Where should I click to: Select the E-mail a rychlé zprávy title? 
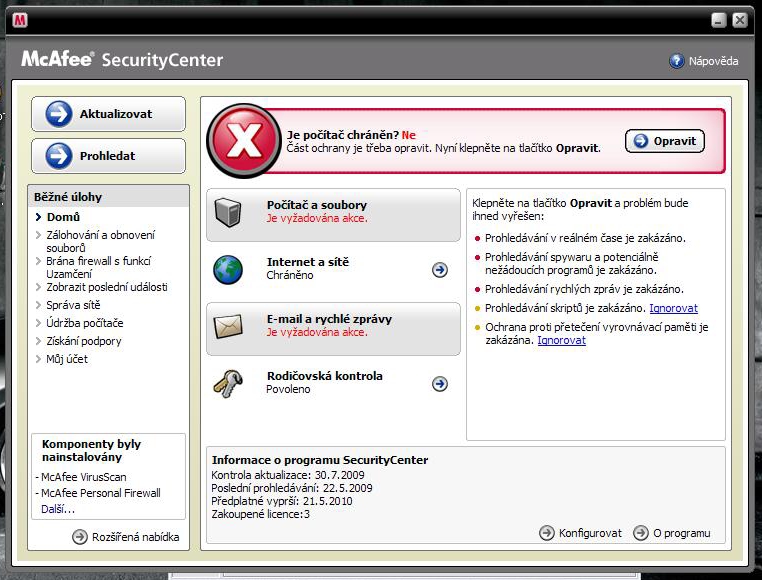[x=329, y=319]
